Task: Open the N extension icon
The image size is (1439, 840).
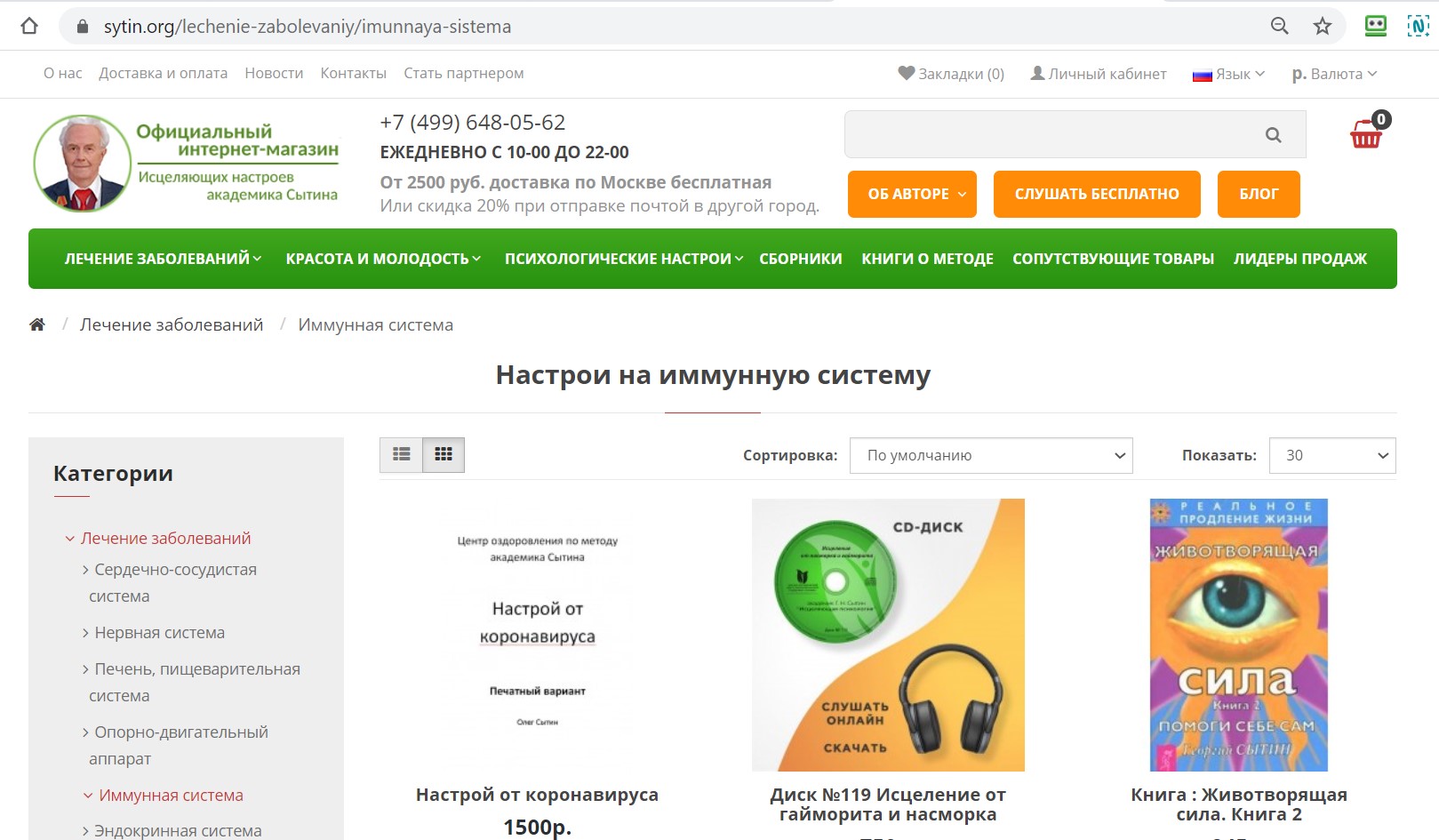Action: pos(1418,26)
